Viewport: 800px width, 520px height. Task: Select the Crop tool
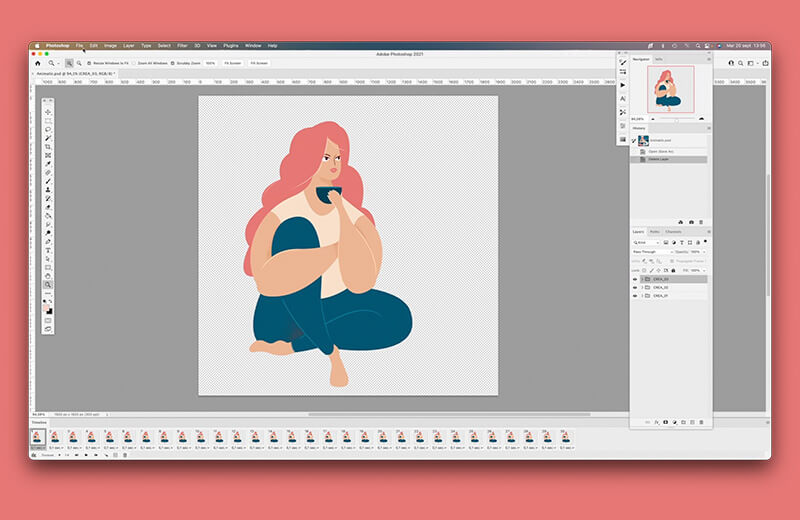click(48, 146)
